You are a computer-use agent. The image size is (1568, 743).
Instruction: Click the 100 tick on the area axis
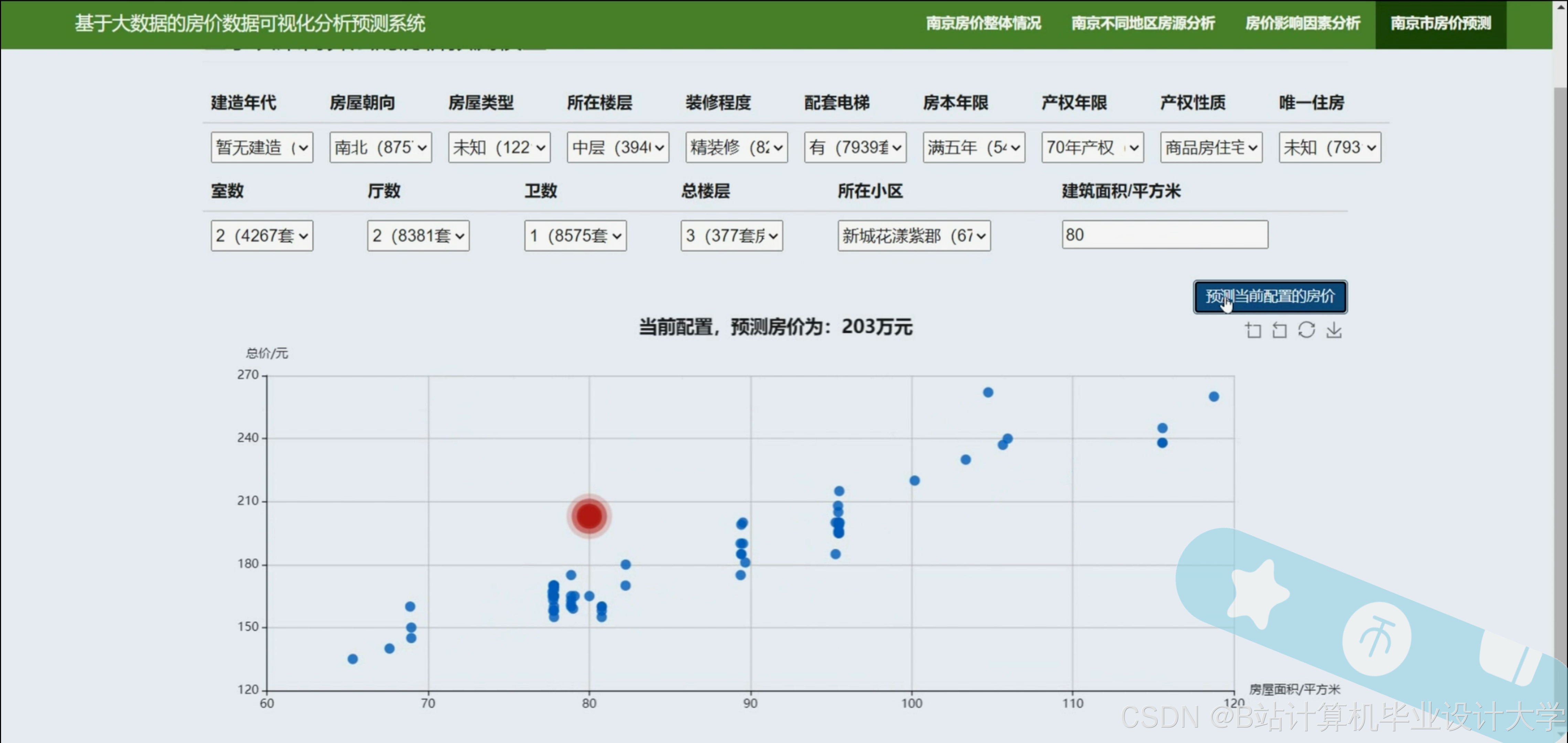click(911, 703)
